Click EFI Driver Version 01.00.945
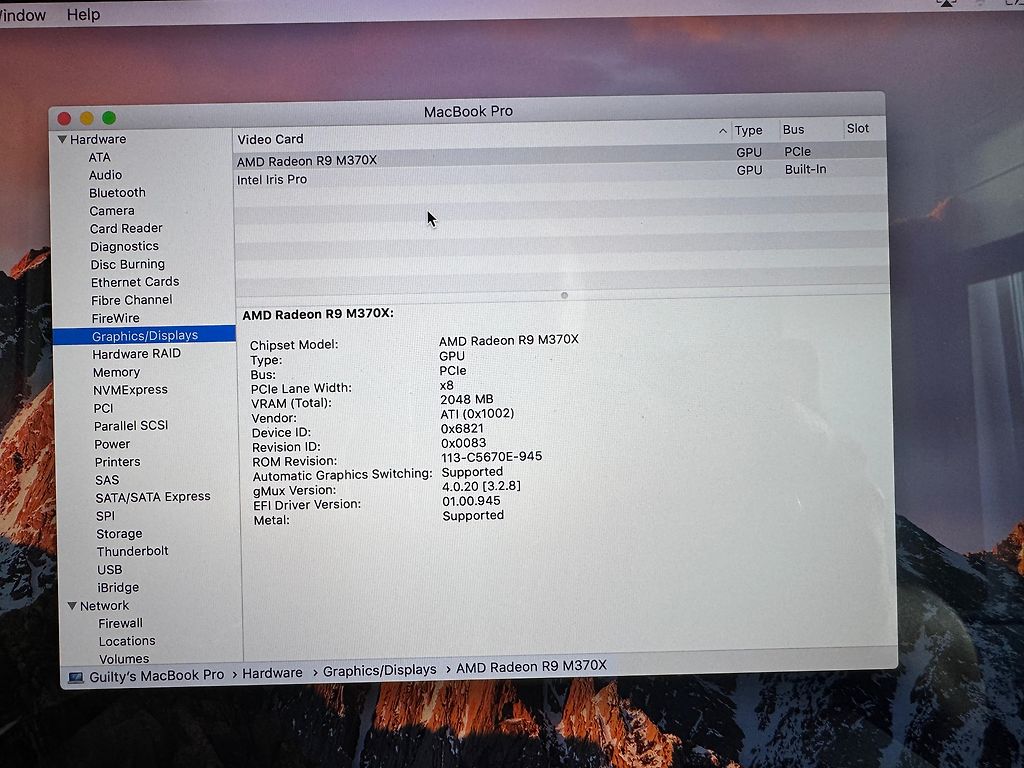 coord(472,502)
